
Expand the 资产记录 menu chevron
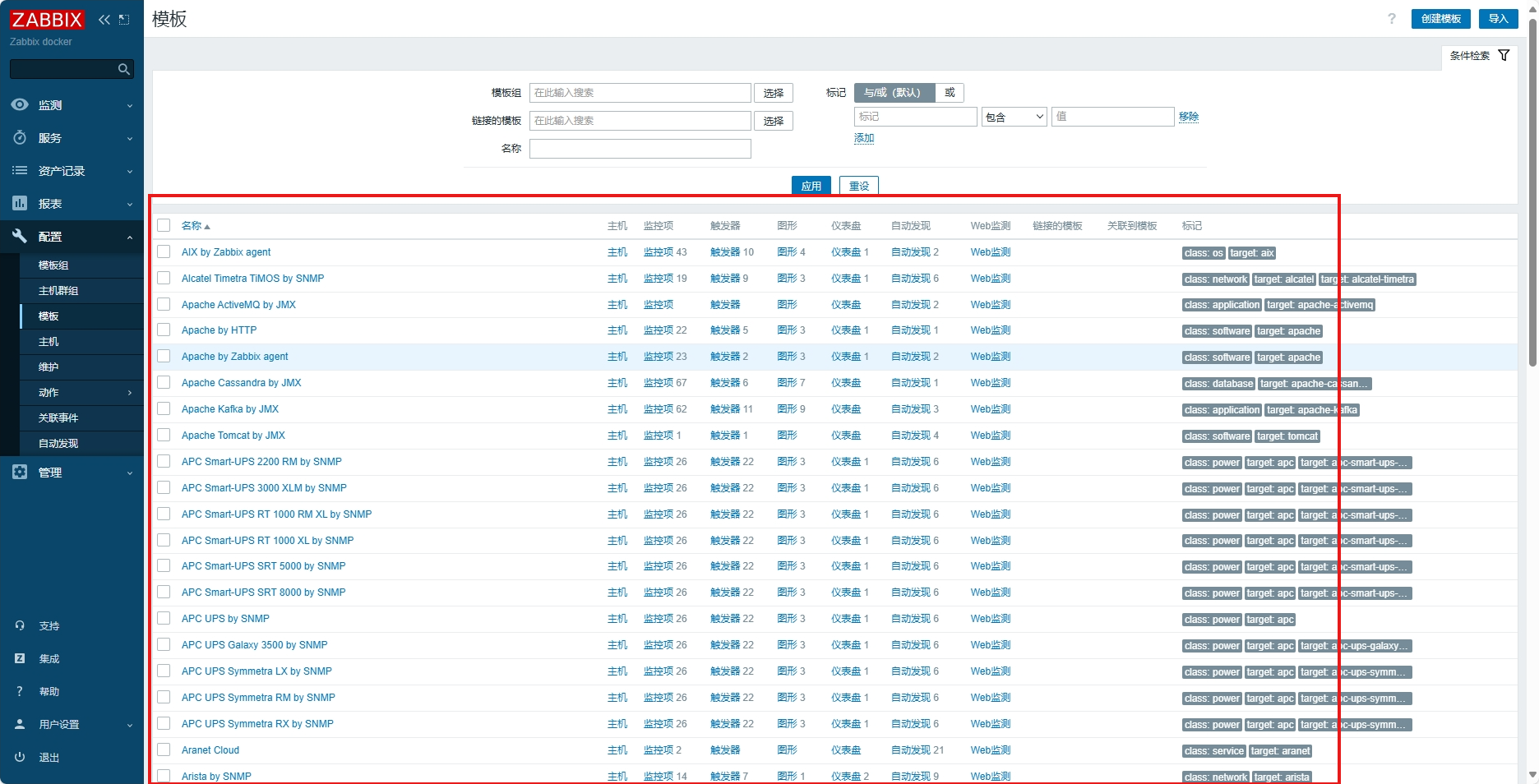pos(130,172)
